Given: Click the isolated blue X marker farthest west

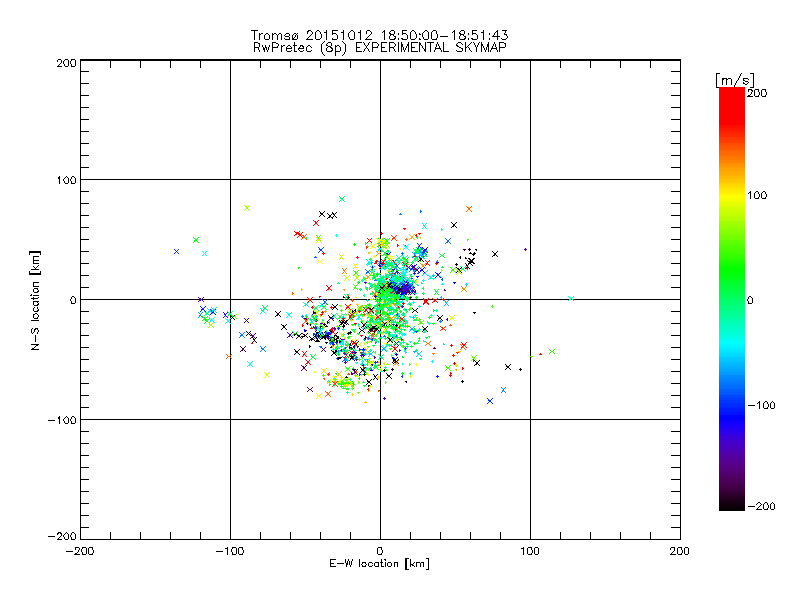Looking at the screenshot, I should pos(177,252).
